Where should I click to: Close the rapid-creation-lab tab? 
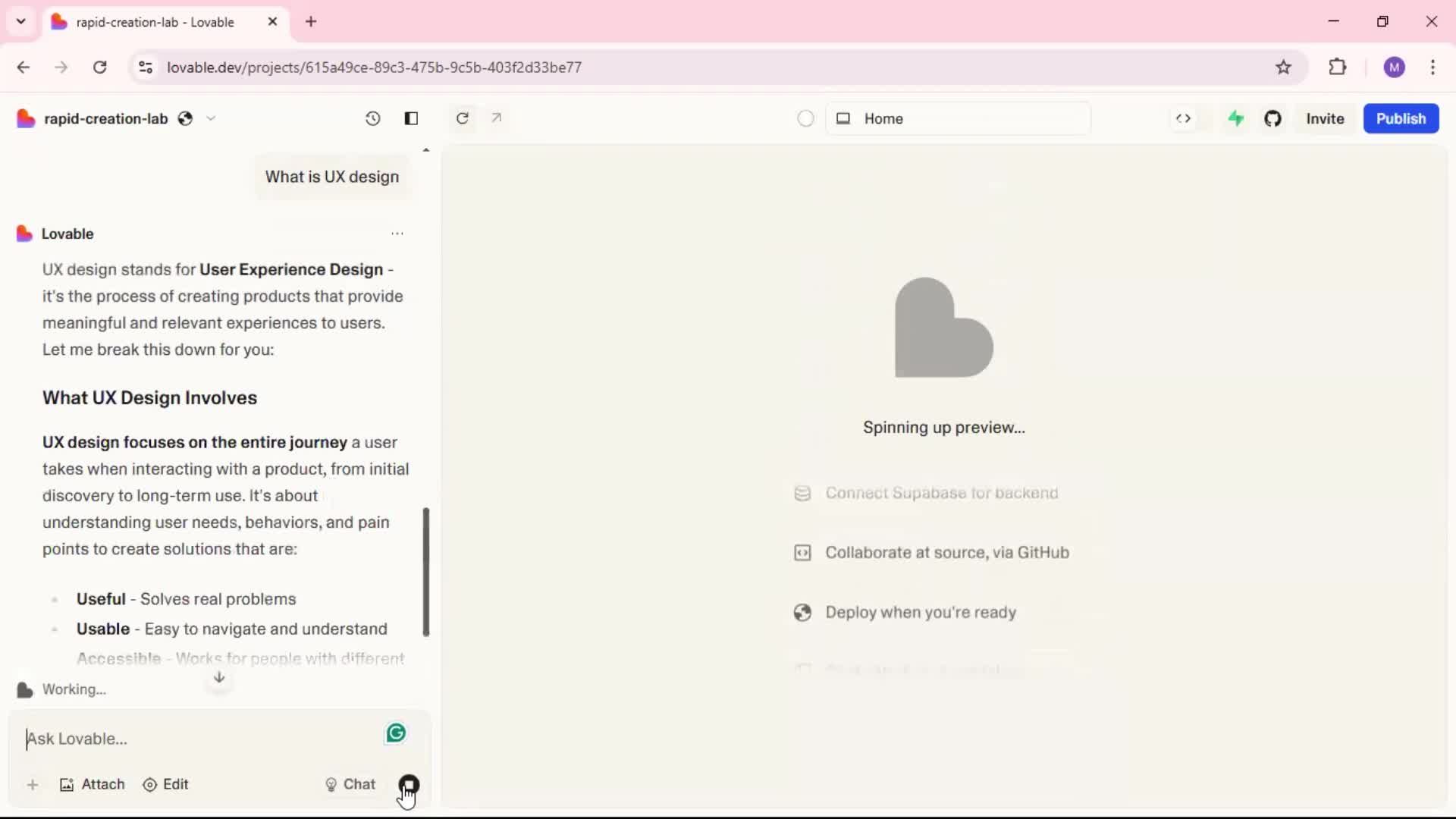tap(272, 22)
